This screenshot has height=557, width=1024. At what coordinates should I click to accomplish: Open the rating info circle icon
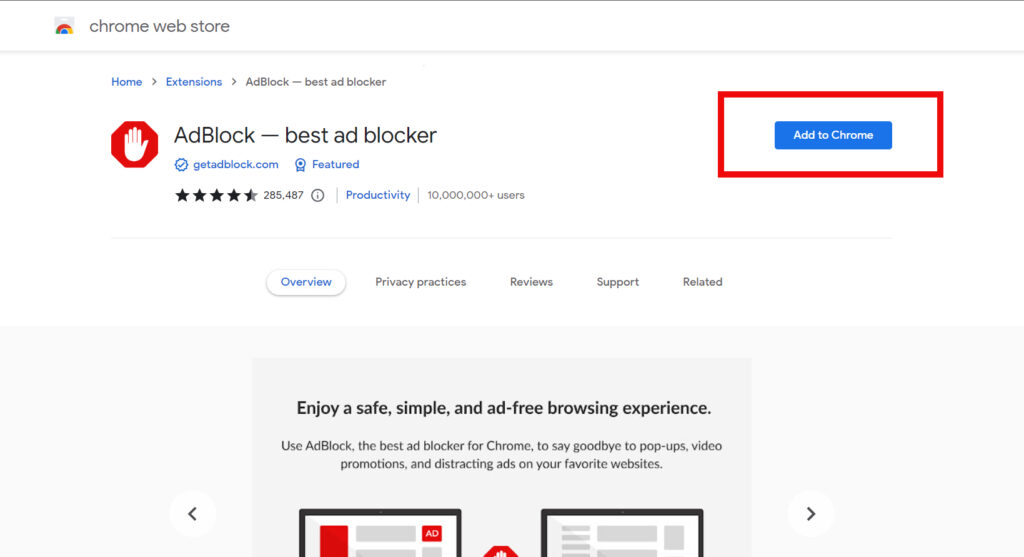click(x=317, y=195)
